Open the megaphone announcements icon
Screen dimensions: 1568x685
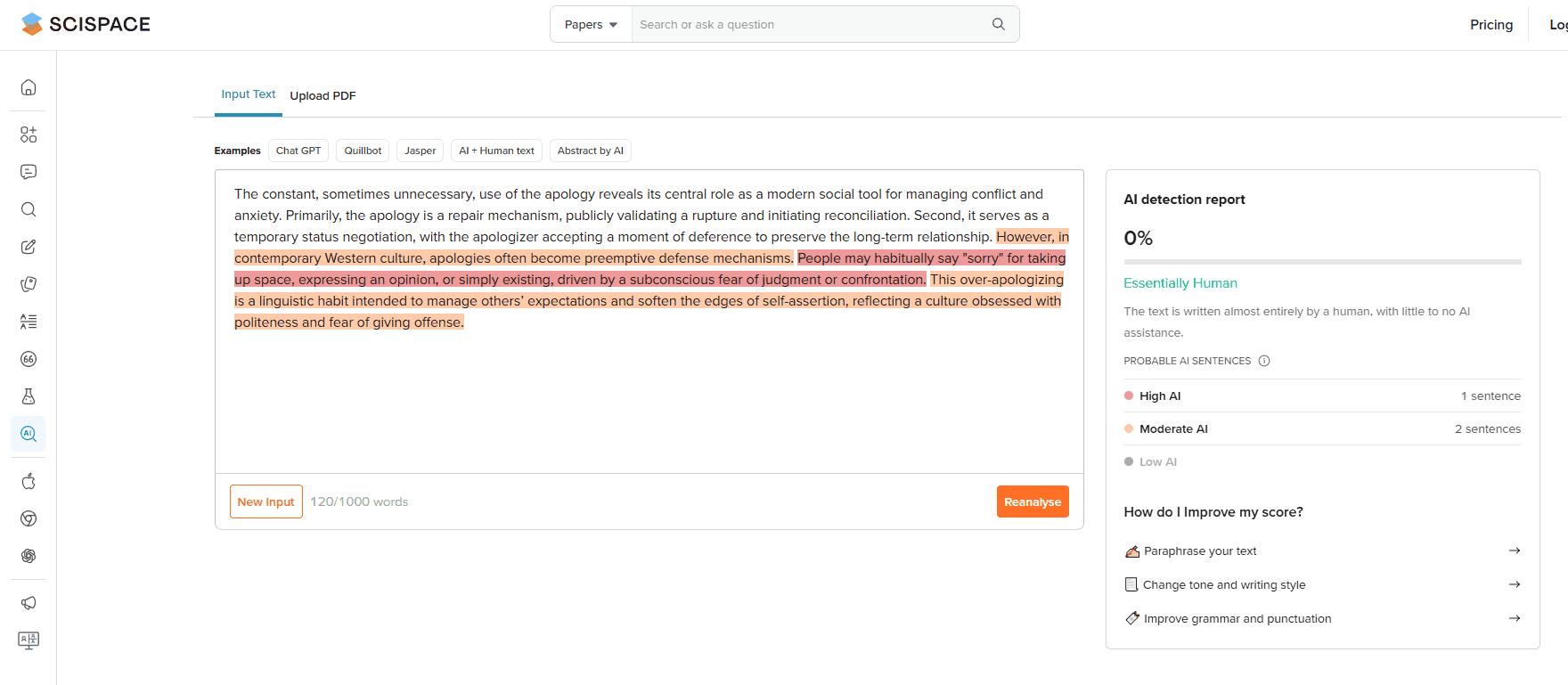(29, 603)
